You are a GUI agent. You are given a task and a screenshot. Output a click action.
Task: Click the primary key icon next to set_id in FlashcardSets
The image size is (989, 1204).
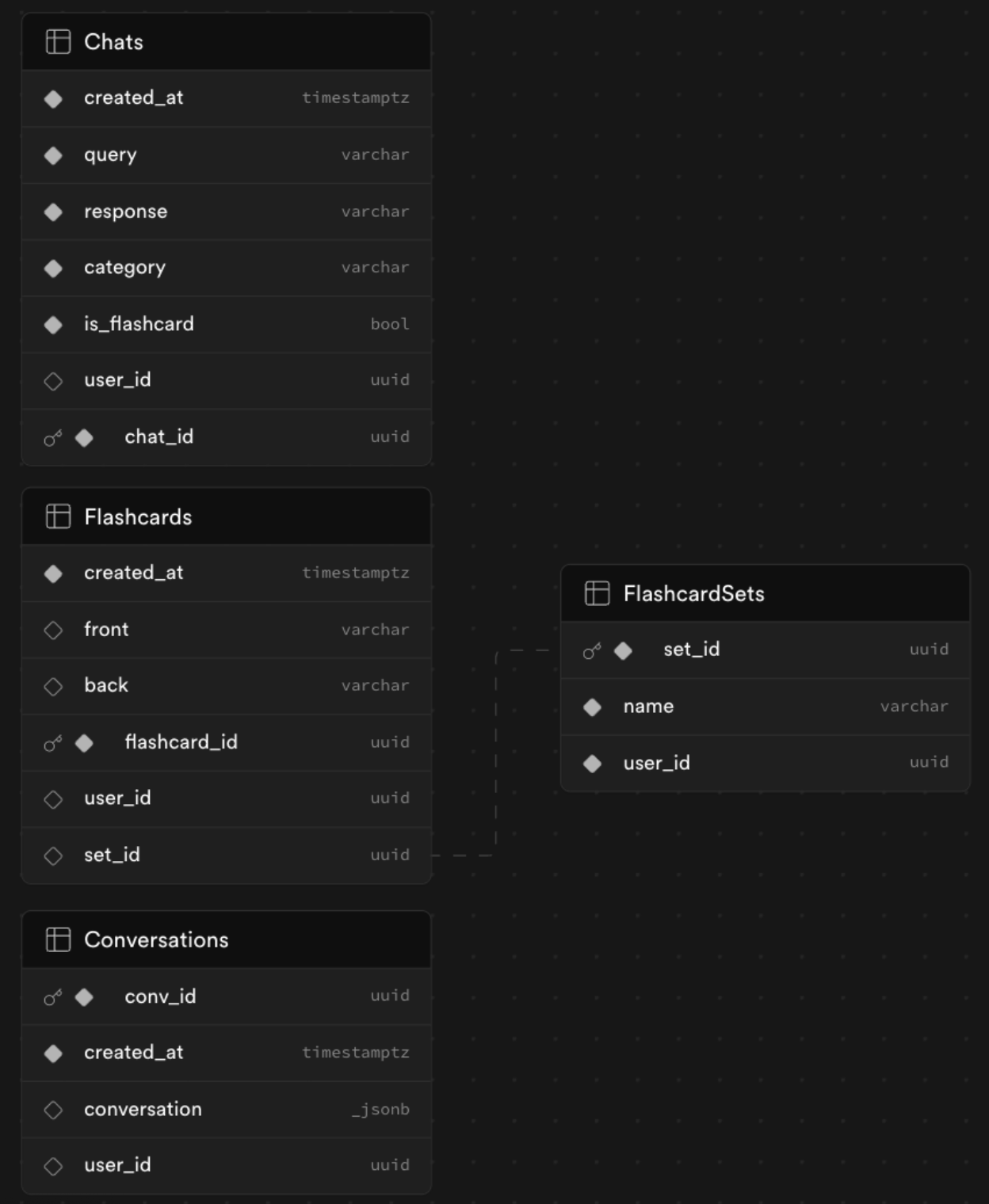click(x=592, y=651)
